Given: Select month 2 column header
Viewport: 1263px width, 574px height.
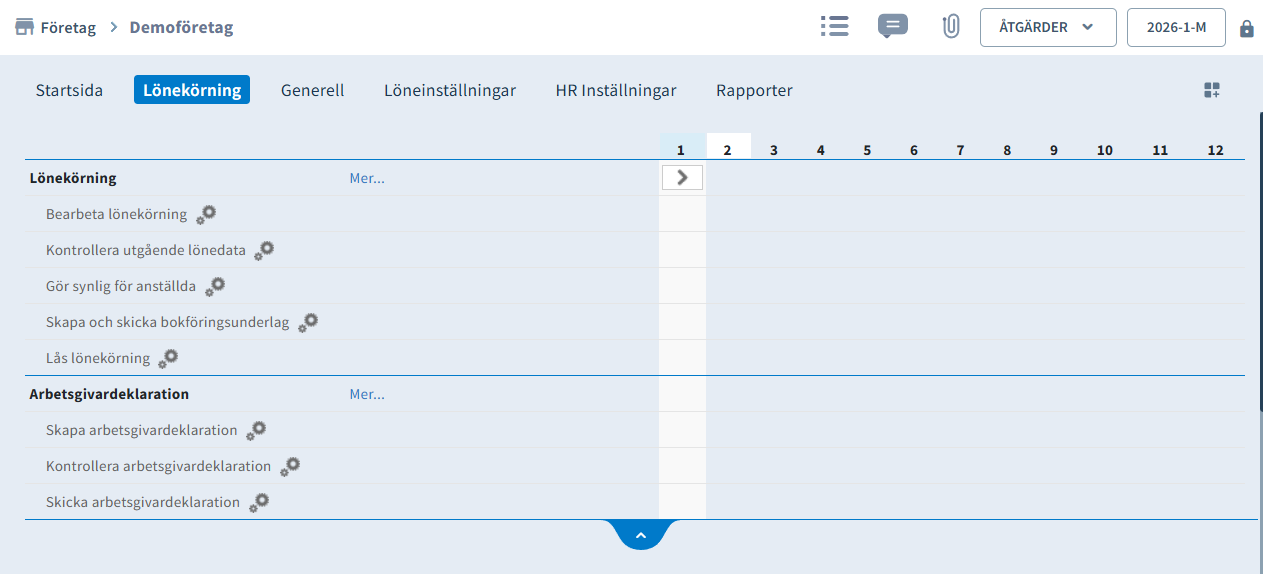Looking at the screenshot, I should point(728,150).
